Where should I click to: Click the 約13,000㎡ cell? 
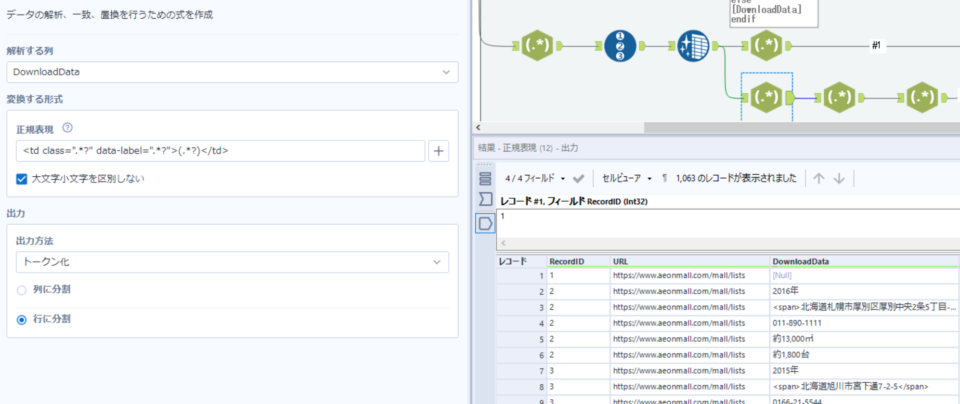click(864, 339)
